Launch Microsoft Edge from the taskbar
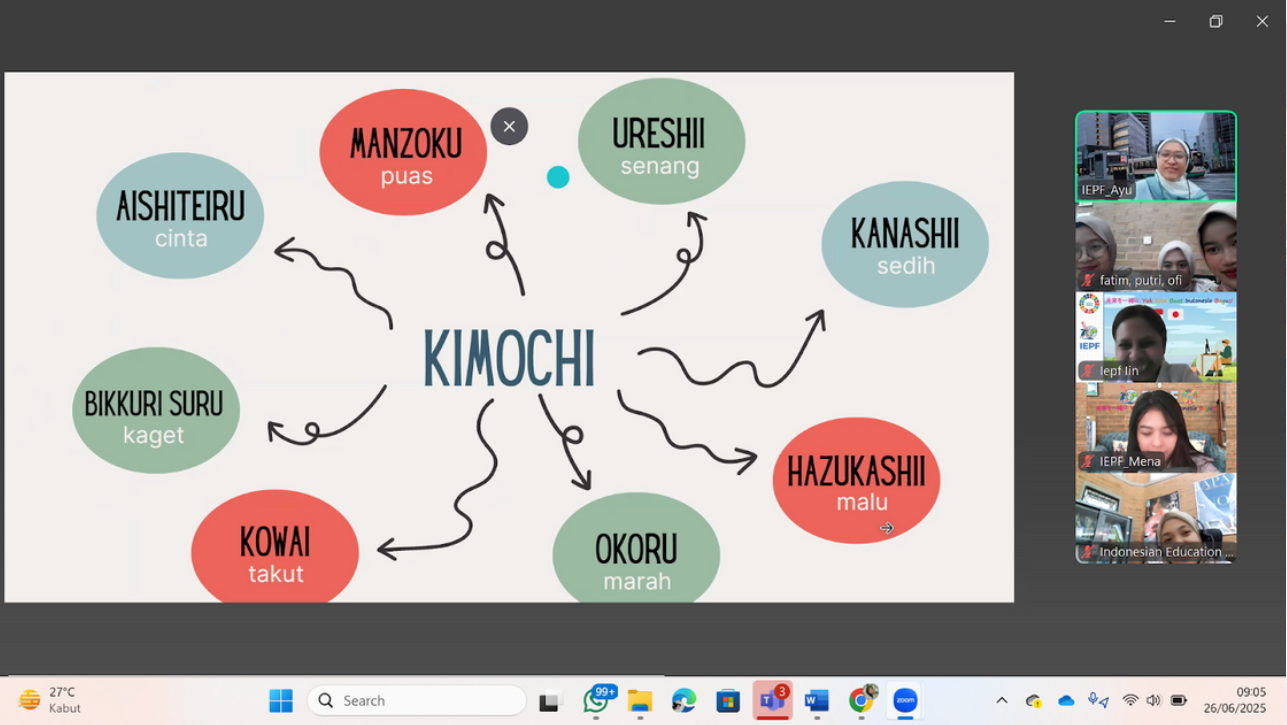 pos(684,701)
